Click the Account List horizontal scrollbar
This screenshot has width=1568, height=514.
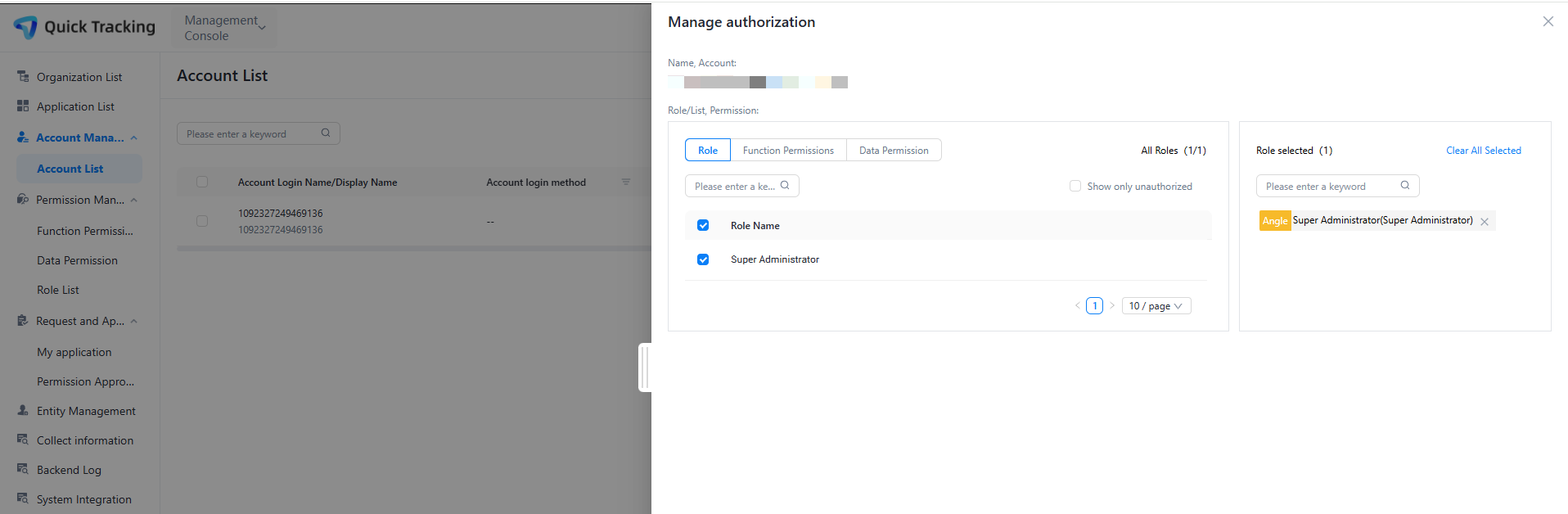(414, 248)
